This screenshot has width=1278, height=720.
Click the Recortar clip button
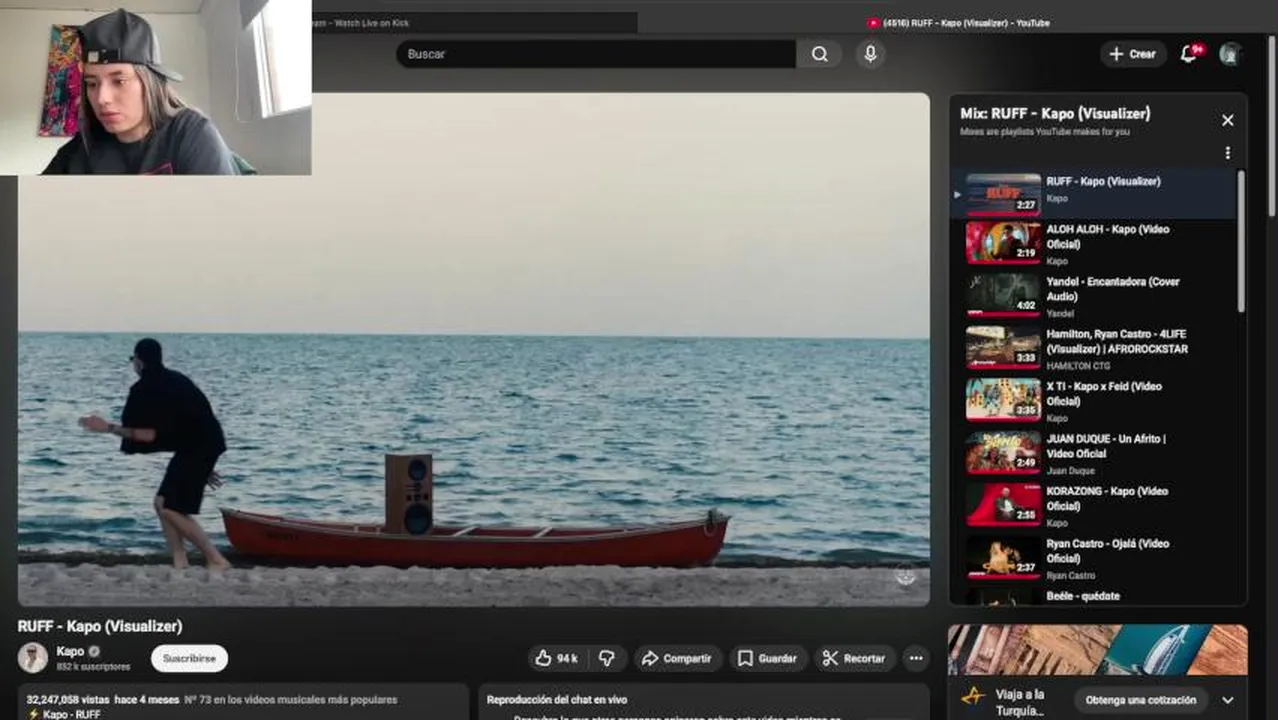[x=854, y=658]
